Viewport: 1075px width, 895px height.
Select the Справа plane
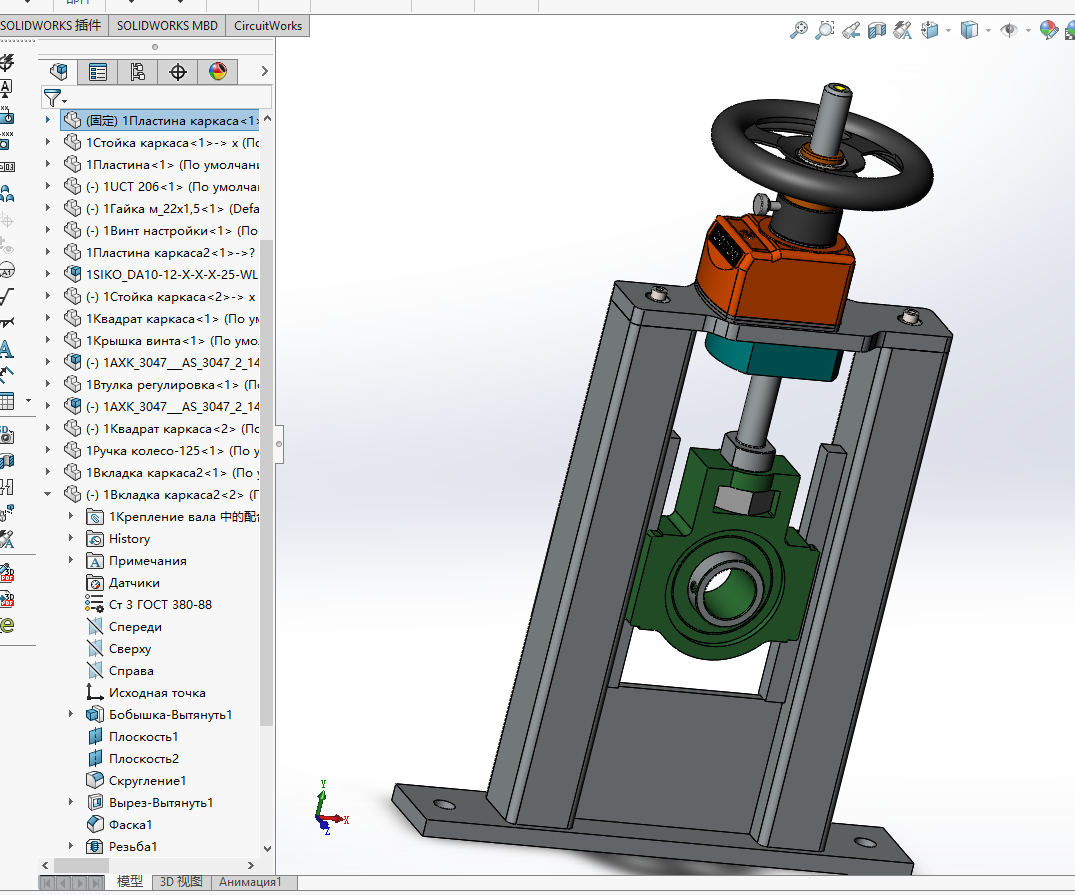[x=120, y=671]
